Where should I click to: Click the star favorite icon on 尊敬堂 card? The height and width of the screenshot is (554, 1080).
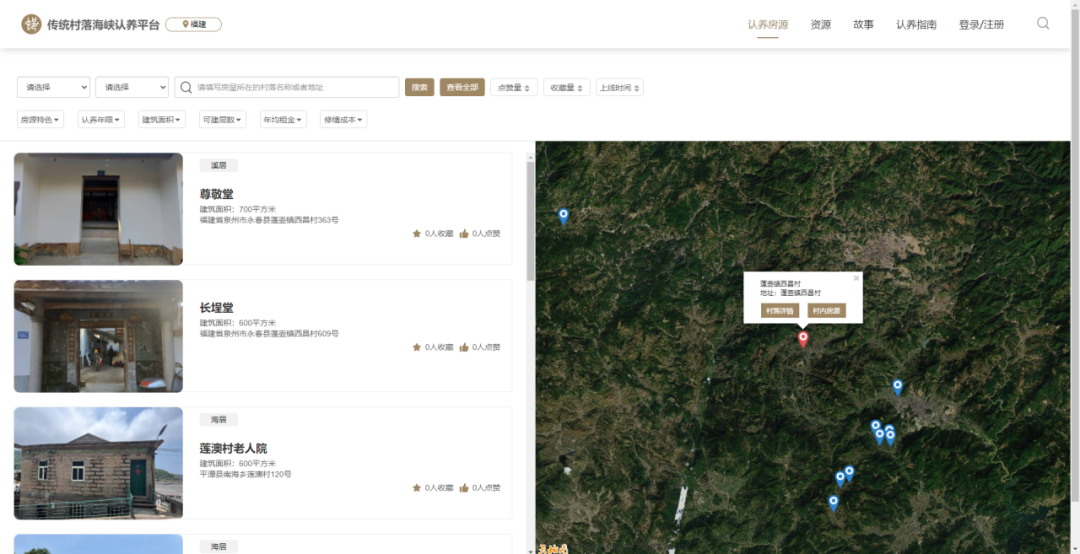(417, 234)
